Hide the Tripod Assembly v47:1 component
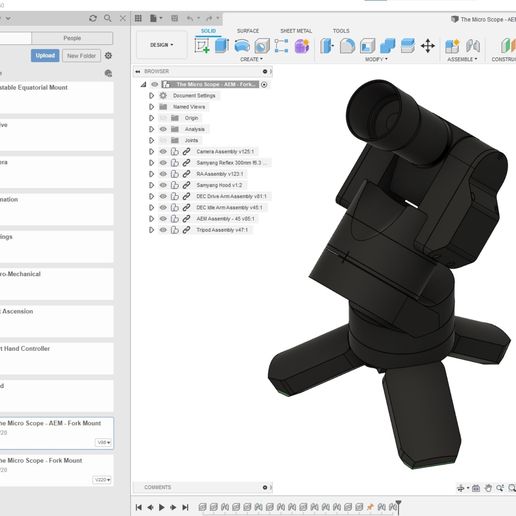This screenshot has width=516, height=516. (x=163, y=230)
